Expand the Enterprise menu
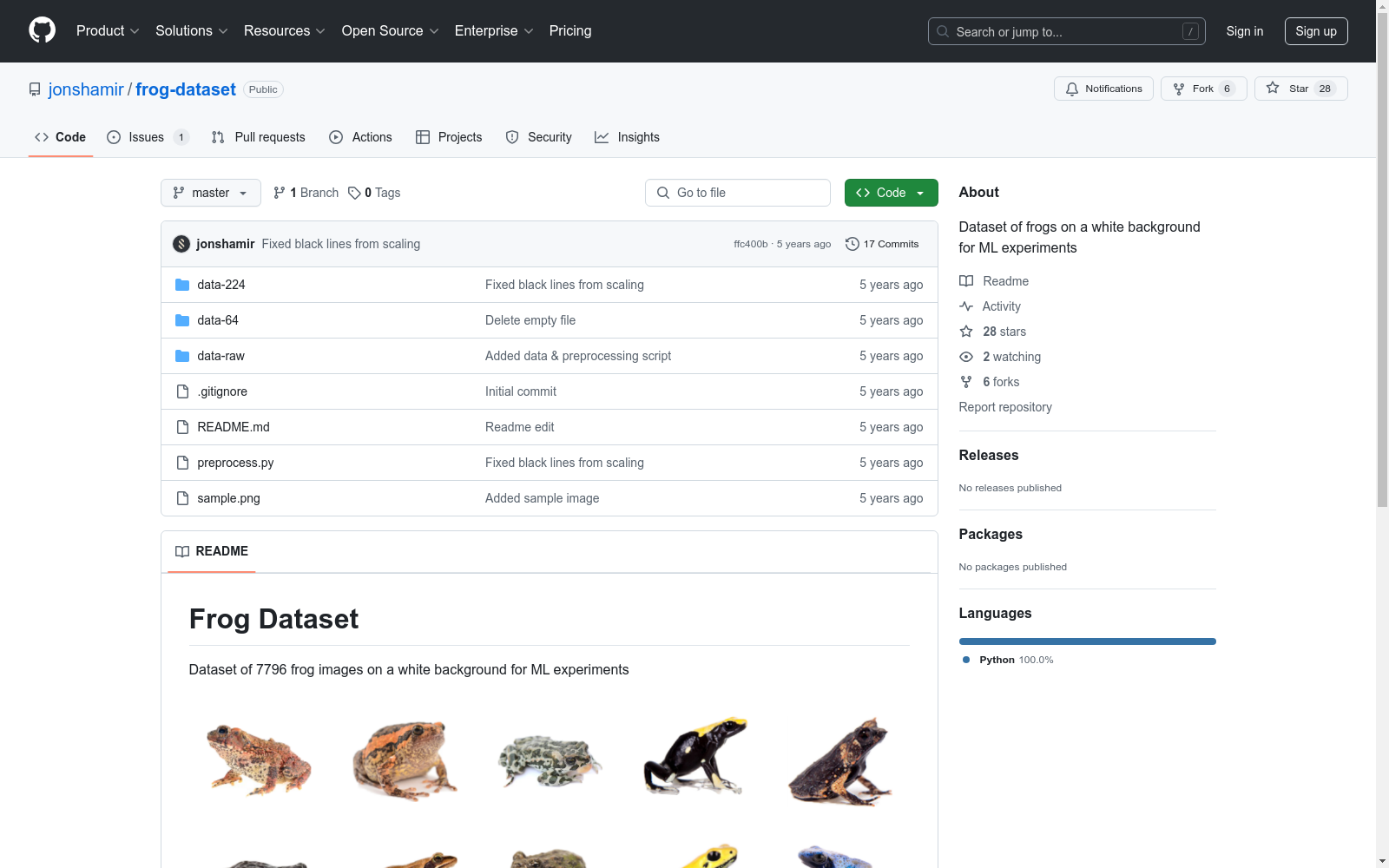Image resolution: width=1389 pixels, height=868 pixels. point(494,30)
